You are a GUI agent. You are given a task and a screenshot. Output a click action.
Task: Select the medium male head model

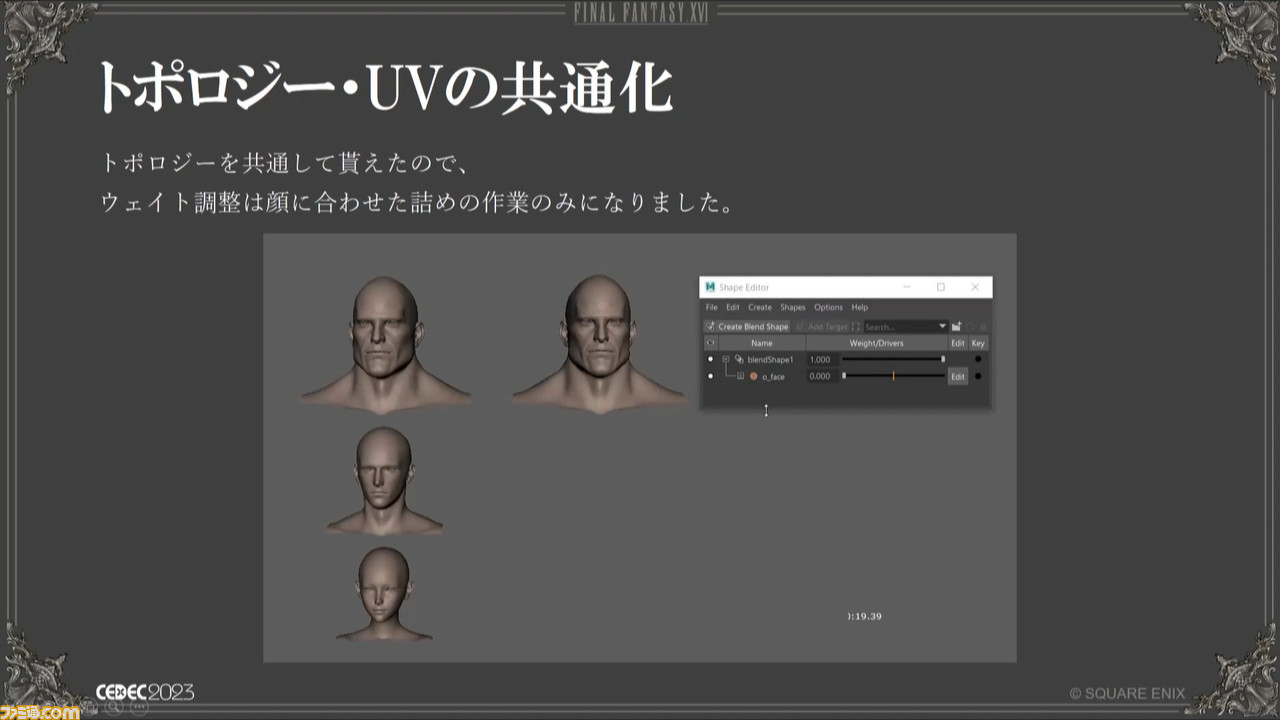pyautogui.click(x=384, y=480)
